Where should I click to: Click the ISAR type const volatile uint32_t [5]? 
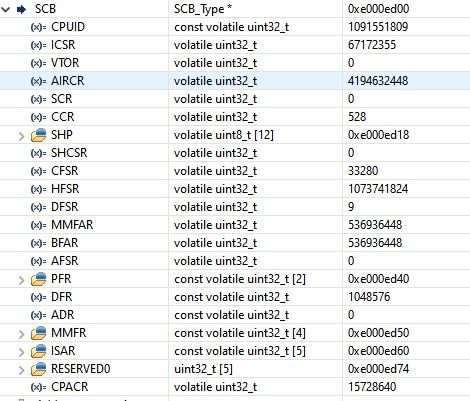(x=240, y=351)
